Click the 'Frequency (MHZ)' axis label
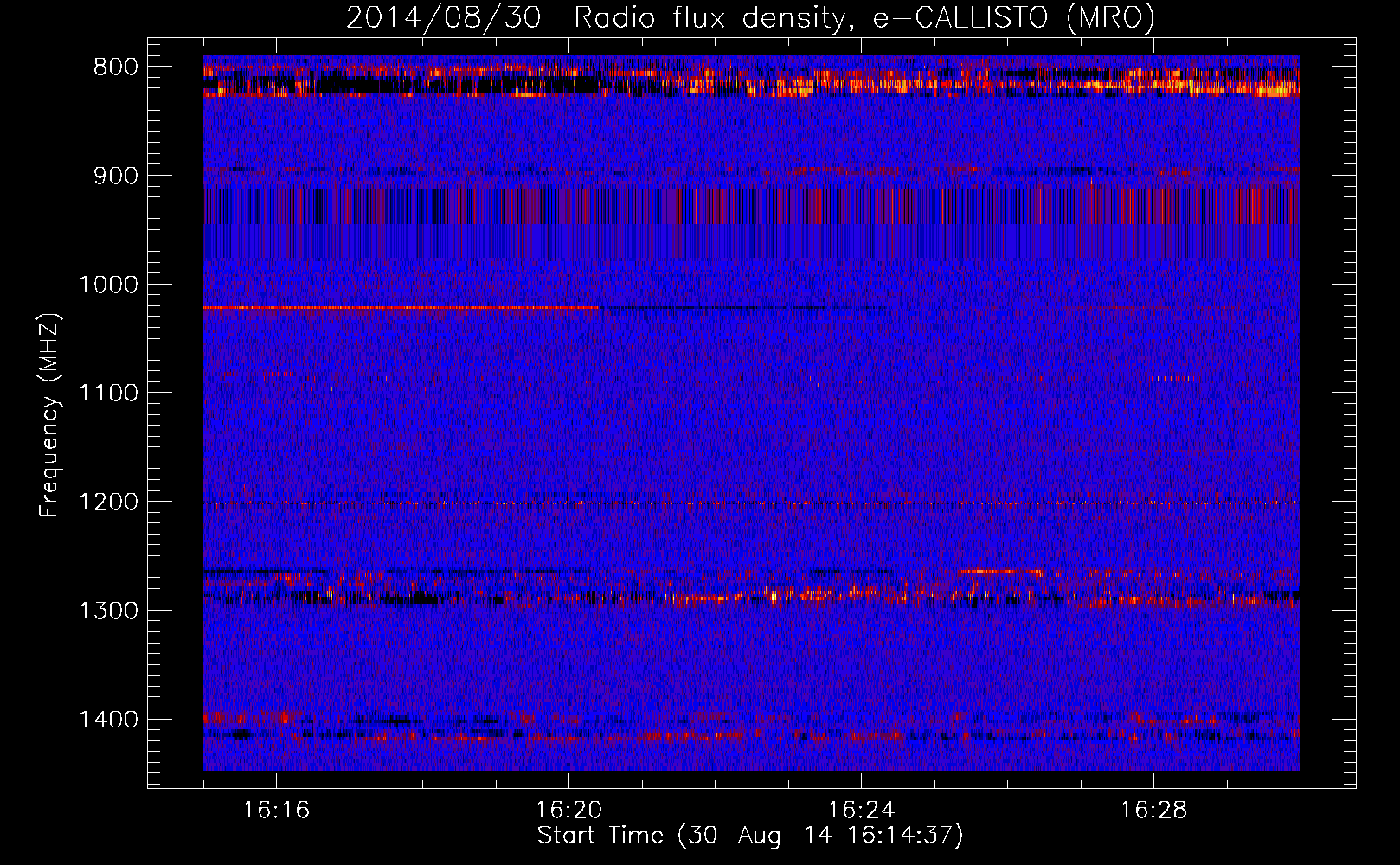 click(x=49, y=415)
